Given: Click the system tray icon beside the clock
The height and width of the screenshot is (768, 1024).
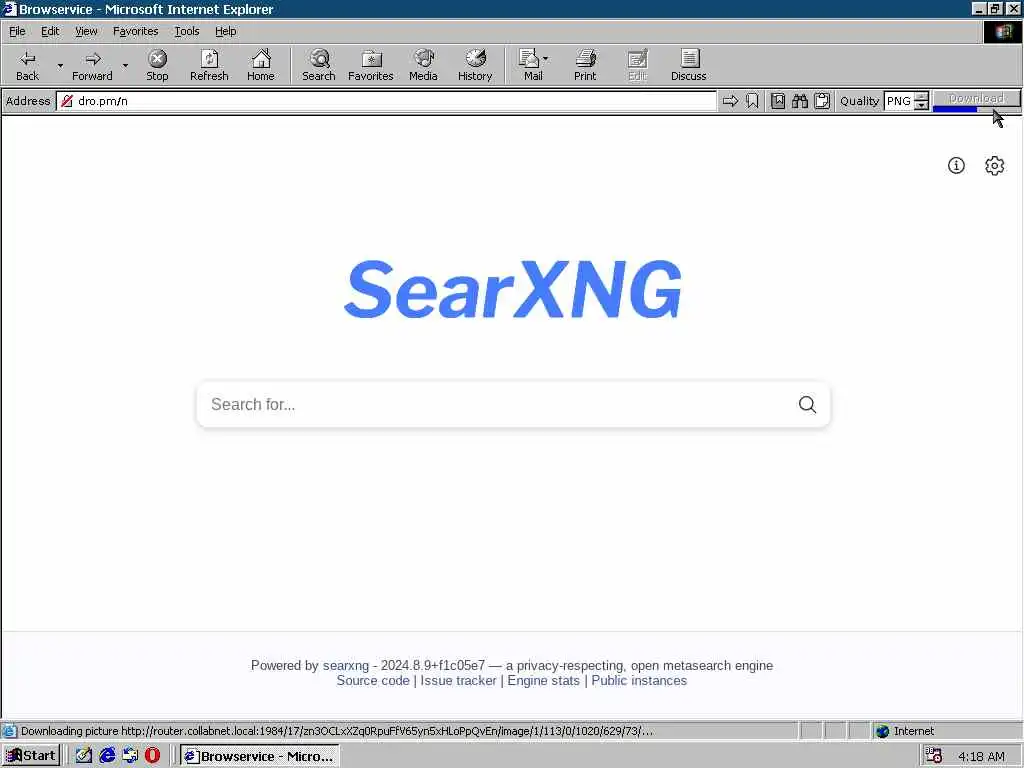Looking at the screenshot, I should pos(934,756).
